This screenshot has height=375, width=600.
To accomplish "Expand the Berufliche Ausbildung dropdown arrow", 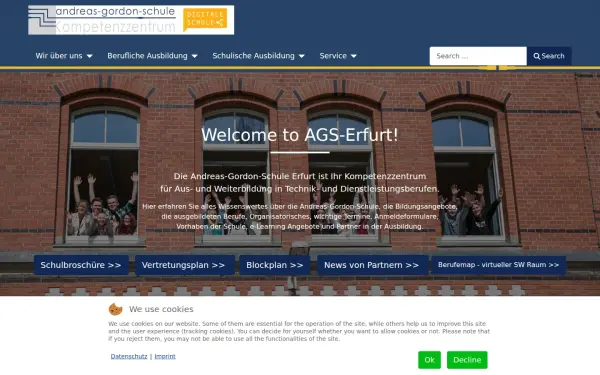I will click(x=194, y=56).
